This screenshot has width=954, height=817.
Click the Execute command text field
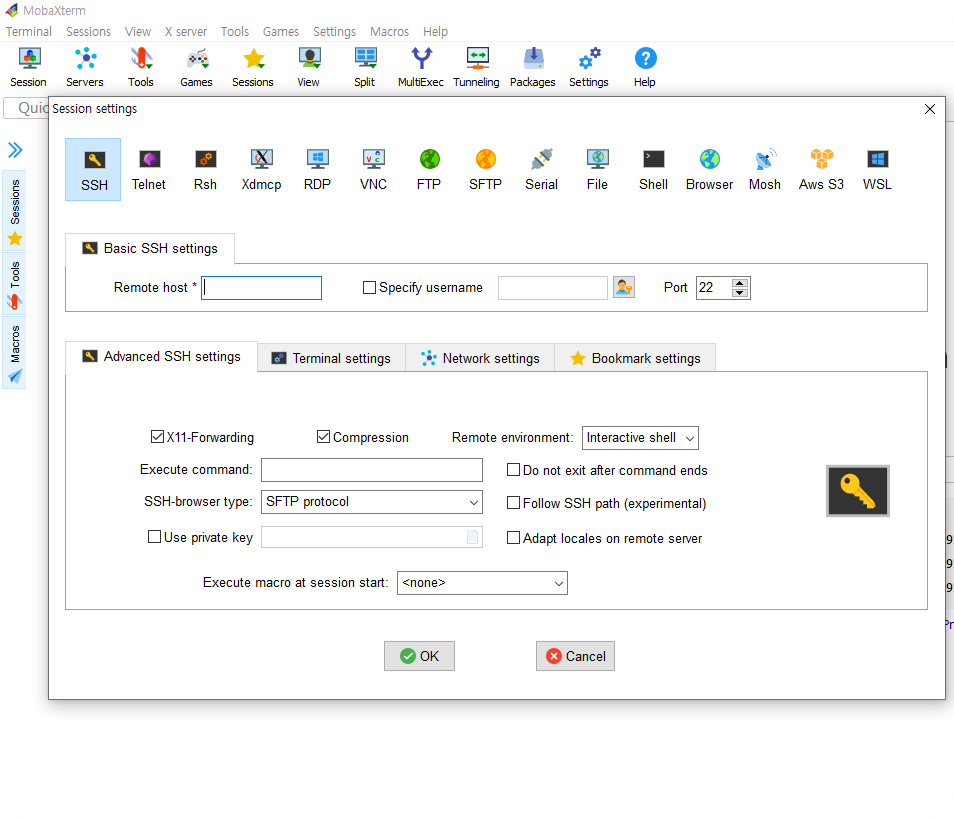(x=372, y=470)
